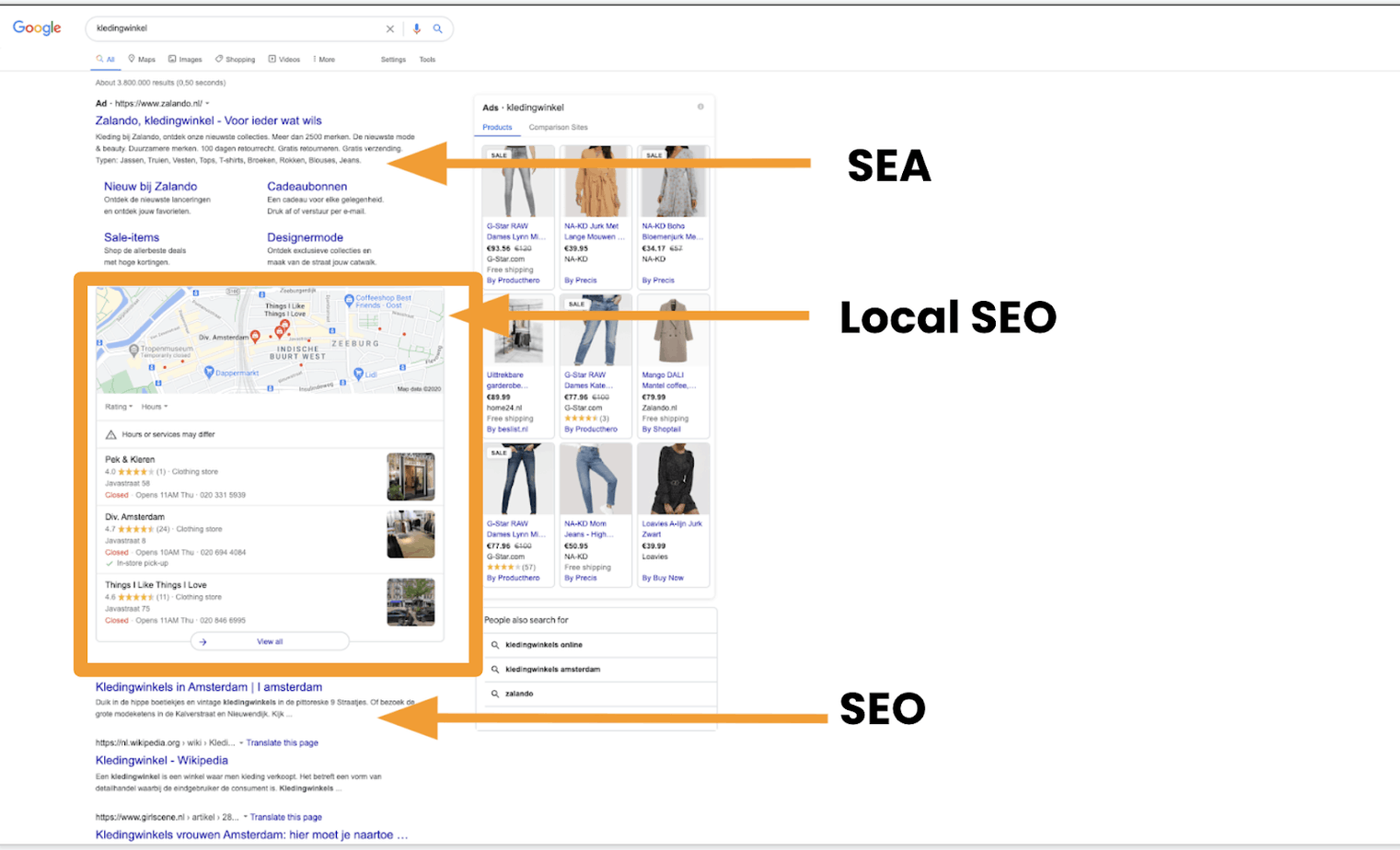Open search Settings
Viewport: 1400px width, 850px height.
[393, 59]
